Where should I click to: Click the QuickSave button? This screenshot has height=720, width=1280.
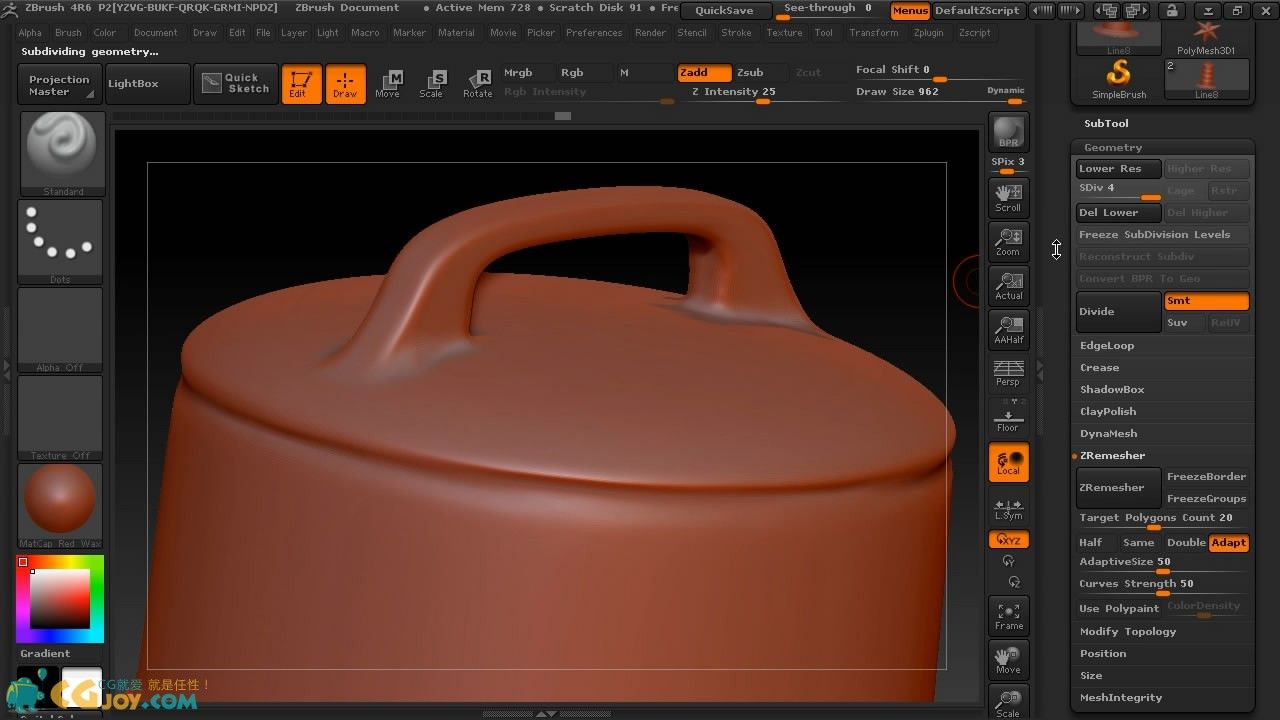coord(725,10)
